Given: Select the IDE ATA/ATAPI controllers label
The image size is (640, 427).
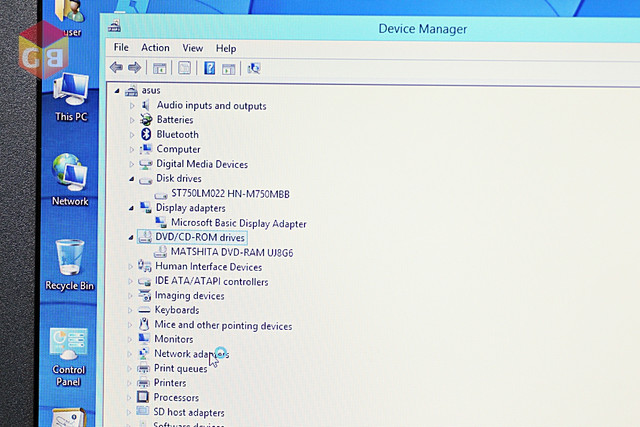Looking at the screenshot, I should [x=211, y=281].
